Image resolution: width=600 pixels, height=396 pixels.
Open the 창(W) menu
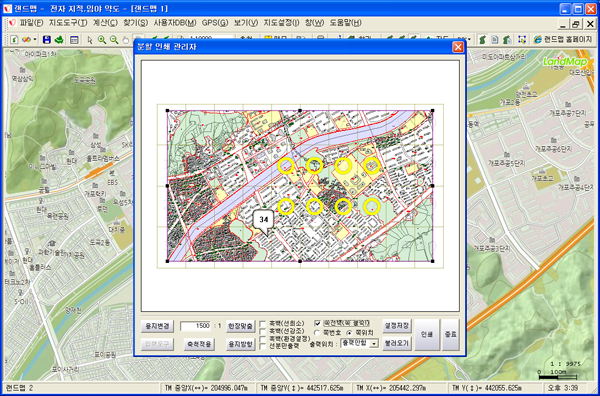point(315,23)
